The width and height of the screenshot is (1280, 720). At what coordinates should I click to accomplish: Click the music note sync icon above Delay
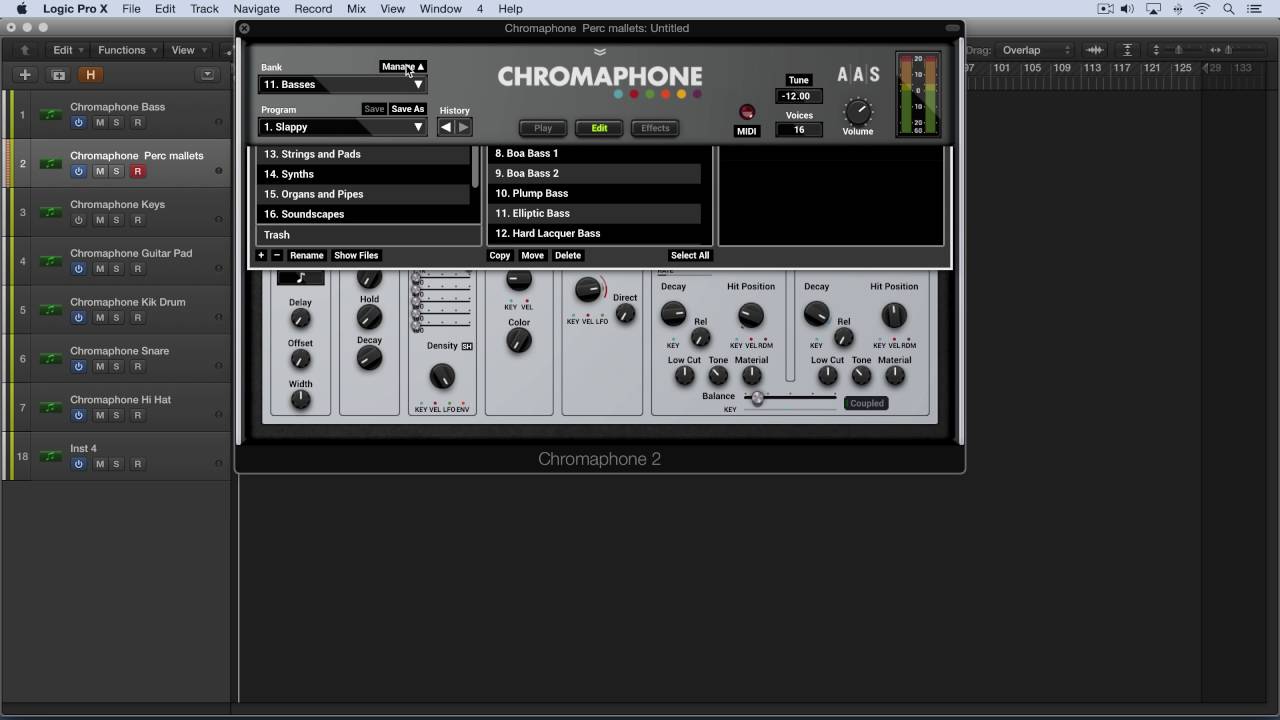300,278
